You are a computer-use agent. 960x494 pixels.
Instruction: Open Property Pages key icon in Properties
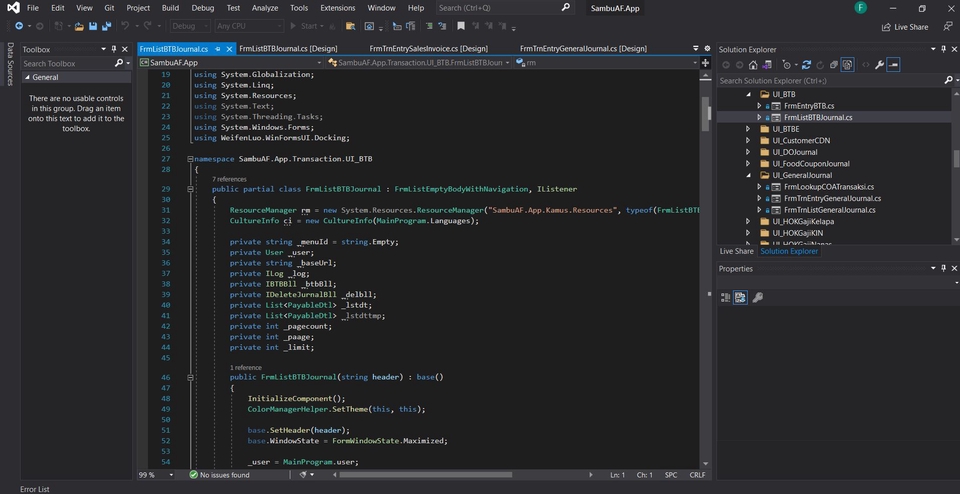(757, 298)
